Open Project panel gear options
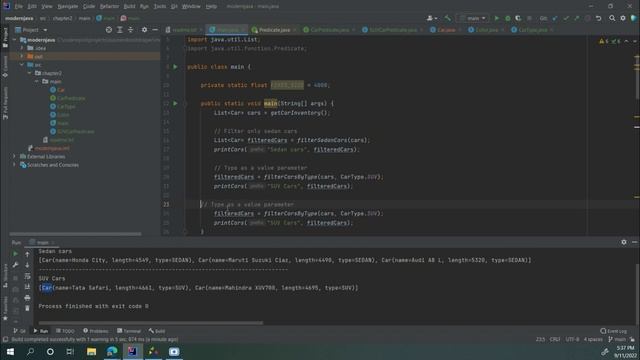Viewport: 640px width, 360px height. click(144, 30)
